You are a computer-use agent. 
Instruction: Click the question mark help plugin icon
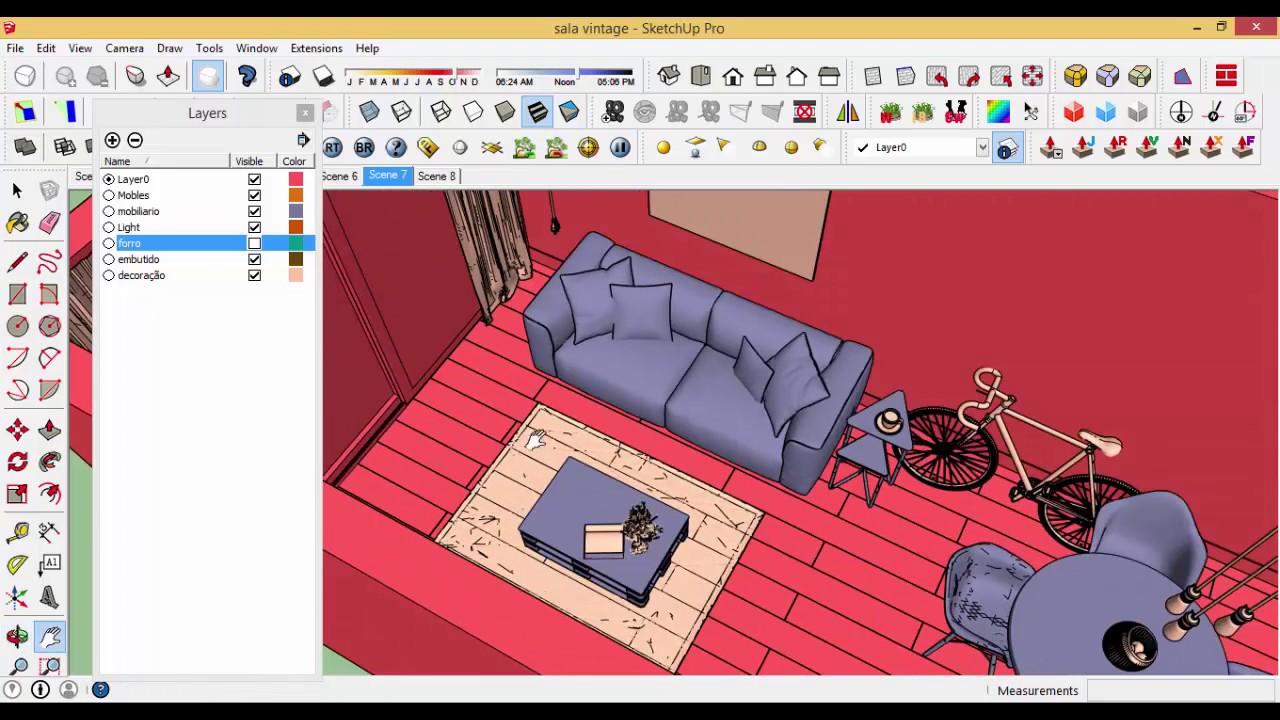point(396,148)
